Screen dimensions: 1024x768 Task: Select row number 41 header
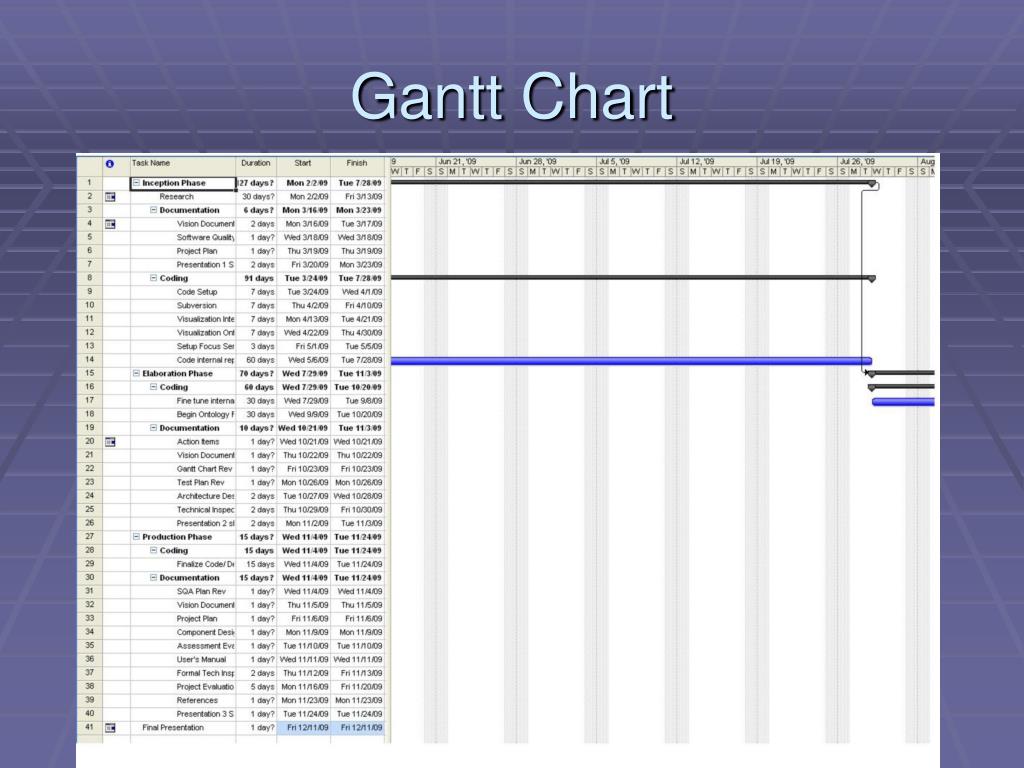click(x=89, y=728)
